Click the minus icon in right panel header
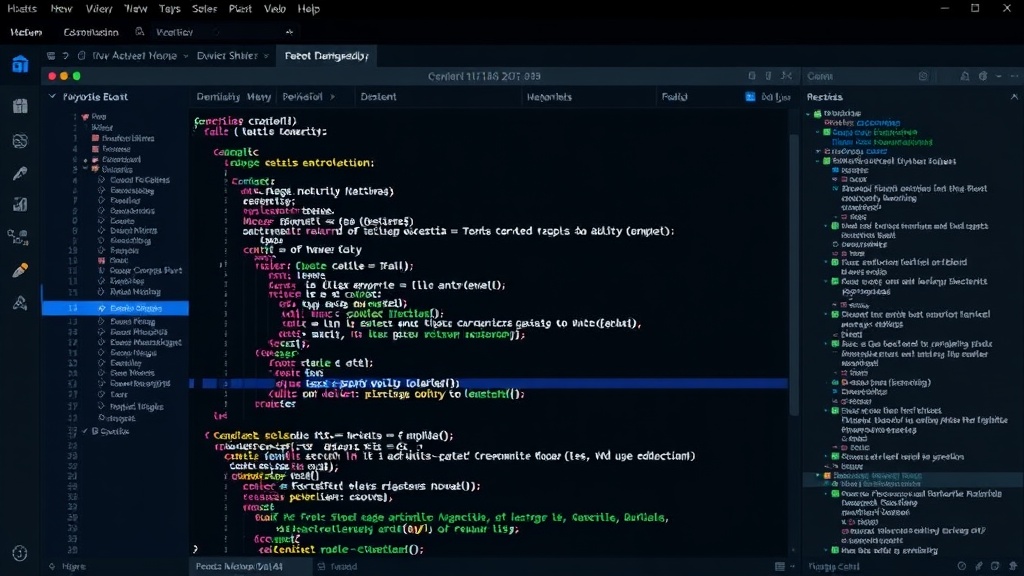 pyautogui.click(x=999, y=76)
